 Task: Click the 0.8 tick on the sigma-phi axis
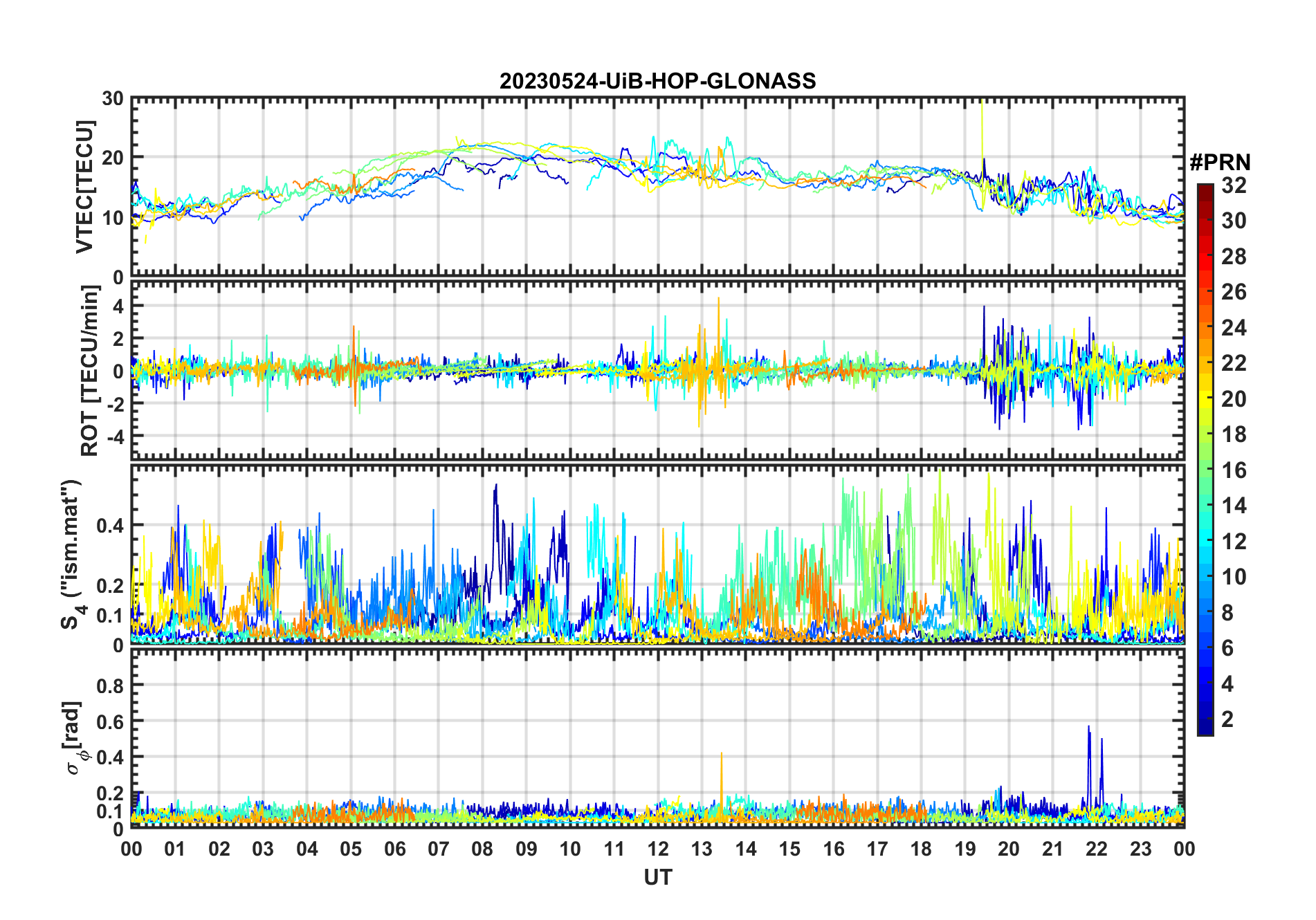[x=110, y=686]
